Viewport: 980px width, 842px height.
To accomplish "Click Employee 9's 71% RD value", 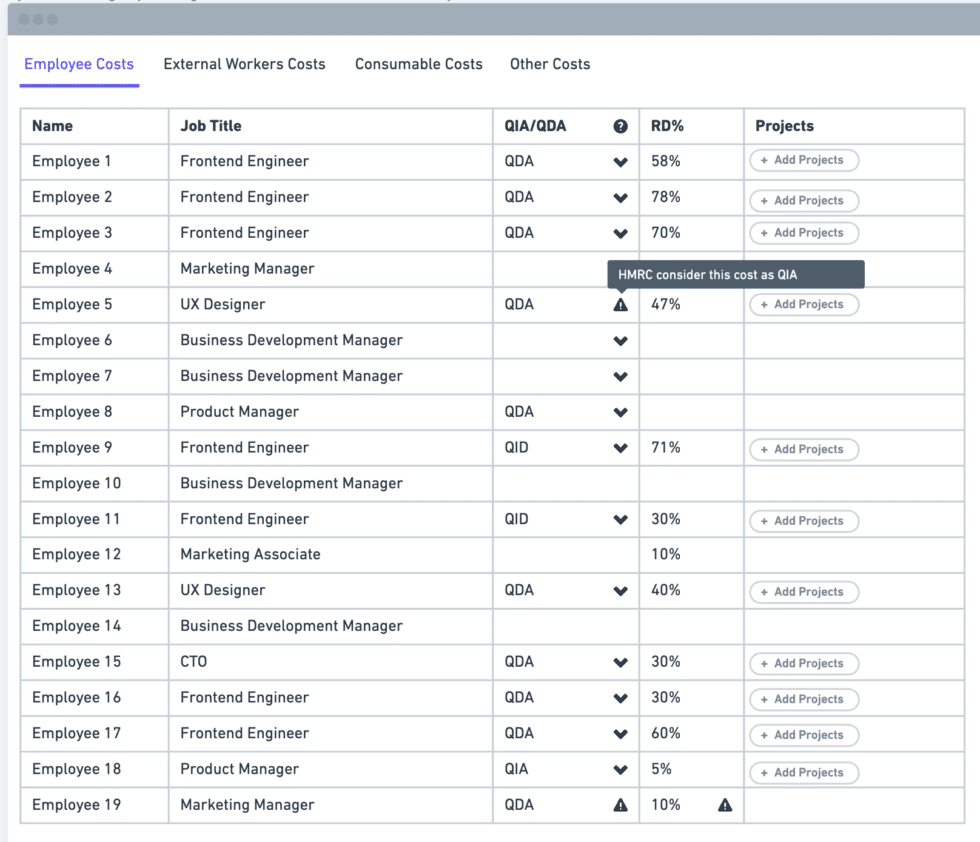I will pyautogui.click(x=666, y=448).
